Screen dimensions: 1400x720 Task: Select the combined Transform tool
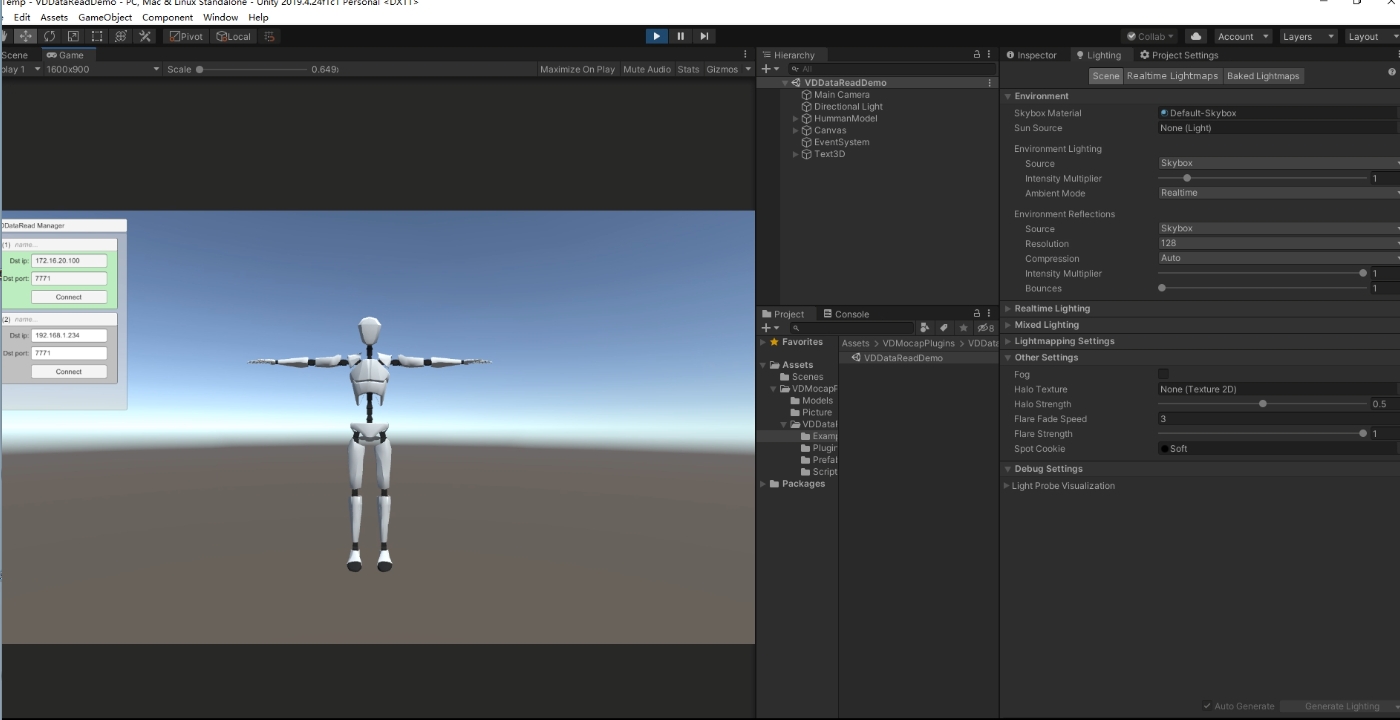(x=121, y=36)
